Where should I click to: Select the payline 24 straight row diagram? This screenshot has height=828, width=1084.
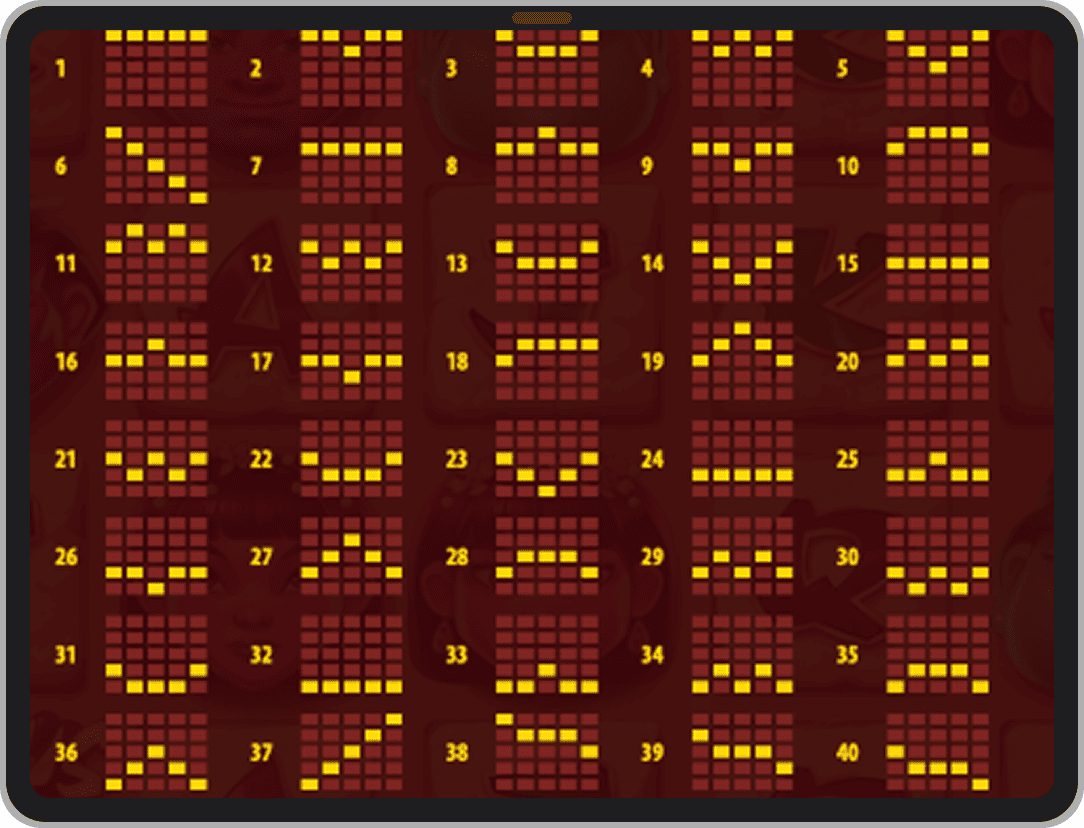coord(742,458)
